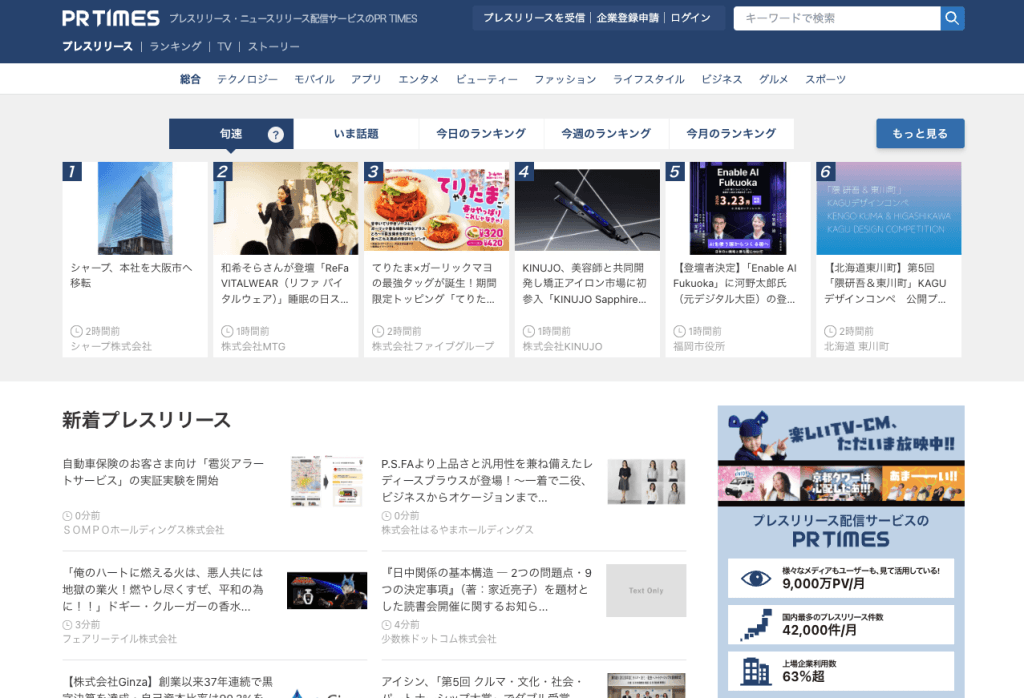Click the もっと見る button
This screenshot has width=1024, height=698.
coord(919,133)
